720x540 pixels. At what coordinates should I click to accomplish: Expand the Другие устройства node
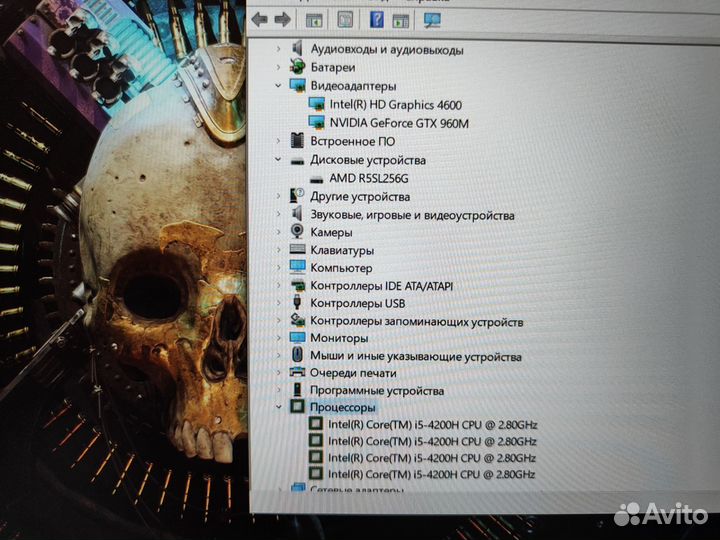(278, 196)
